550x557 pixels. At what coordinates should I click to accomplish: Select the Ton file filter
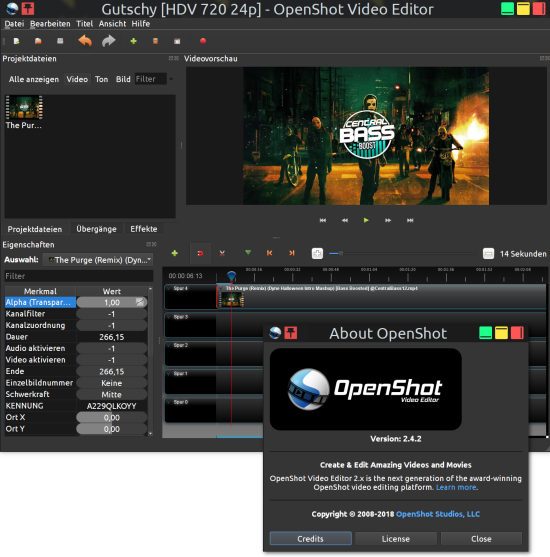(x=102, y=79)
